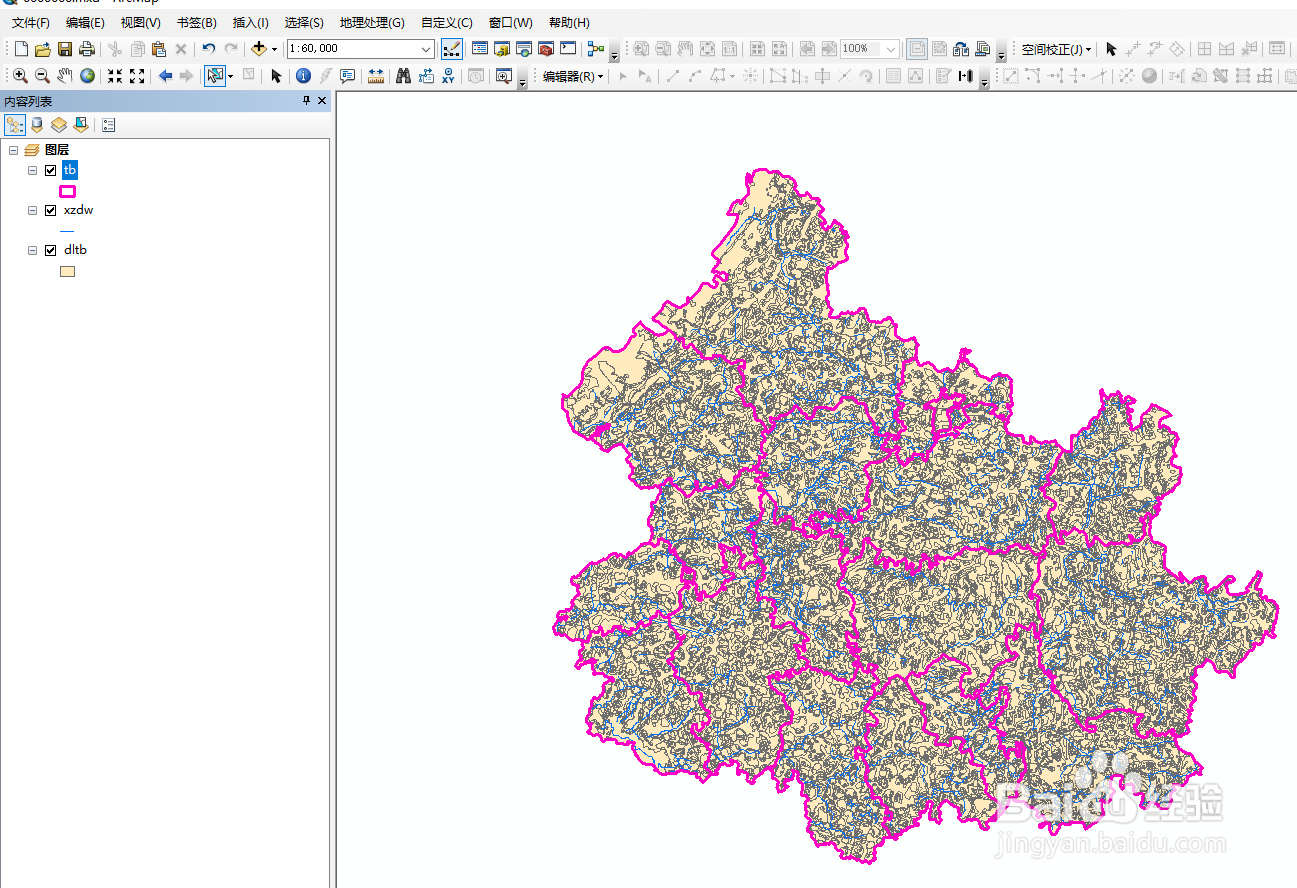This screenshot has height=888, width=1297.
Task: Open the 编辑(E) menu
Action: (x=85, y=22)
